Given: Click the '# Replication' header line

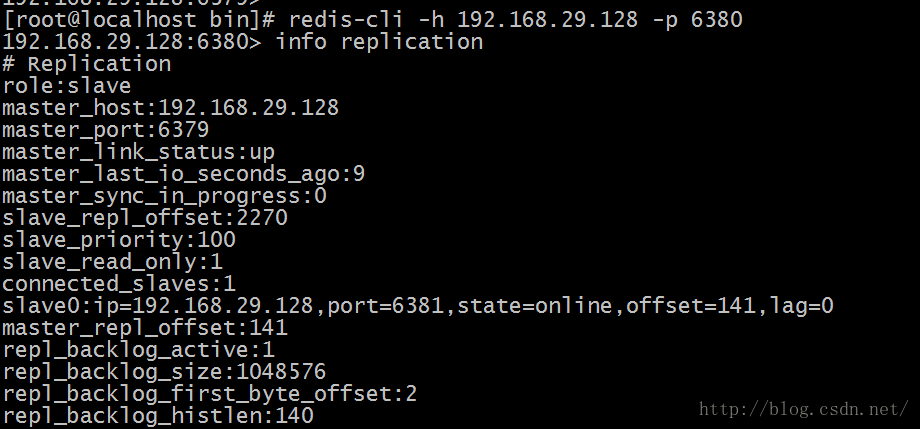Looking at the screenshot, I should 86,64.
